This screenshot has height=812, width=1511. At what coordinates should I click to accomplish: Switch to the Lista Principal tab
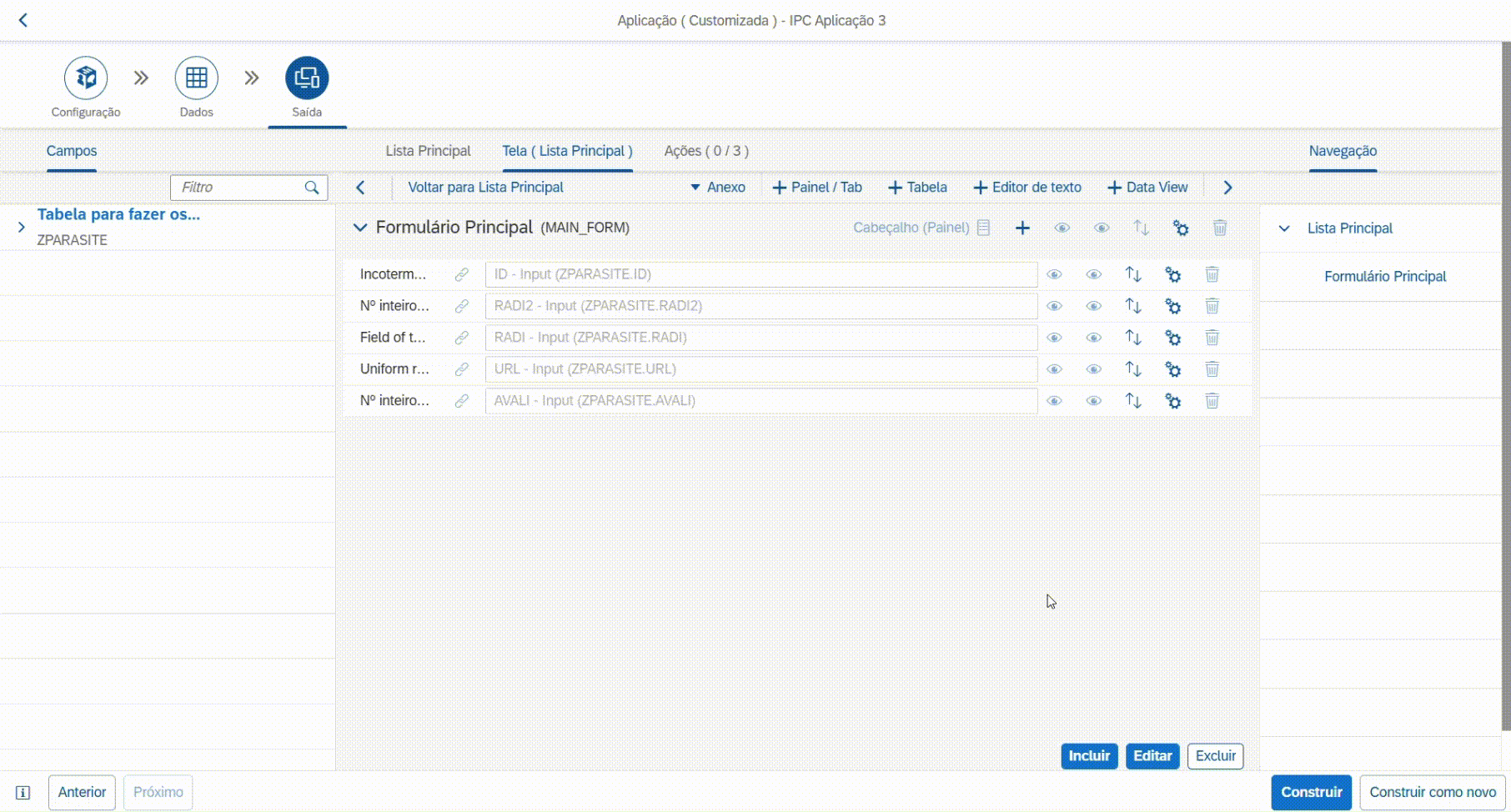pyautogui.click(x=428, y=151)
